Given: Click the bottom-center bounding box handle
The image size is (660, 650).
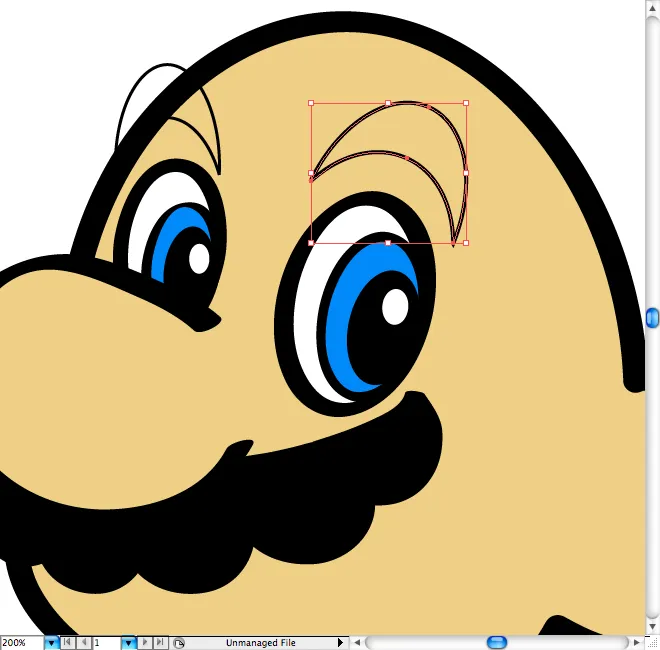Looking at the screenshot, I should point(388,243).
